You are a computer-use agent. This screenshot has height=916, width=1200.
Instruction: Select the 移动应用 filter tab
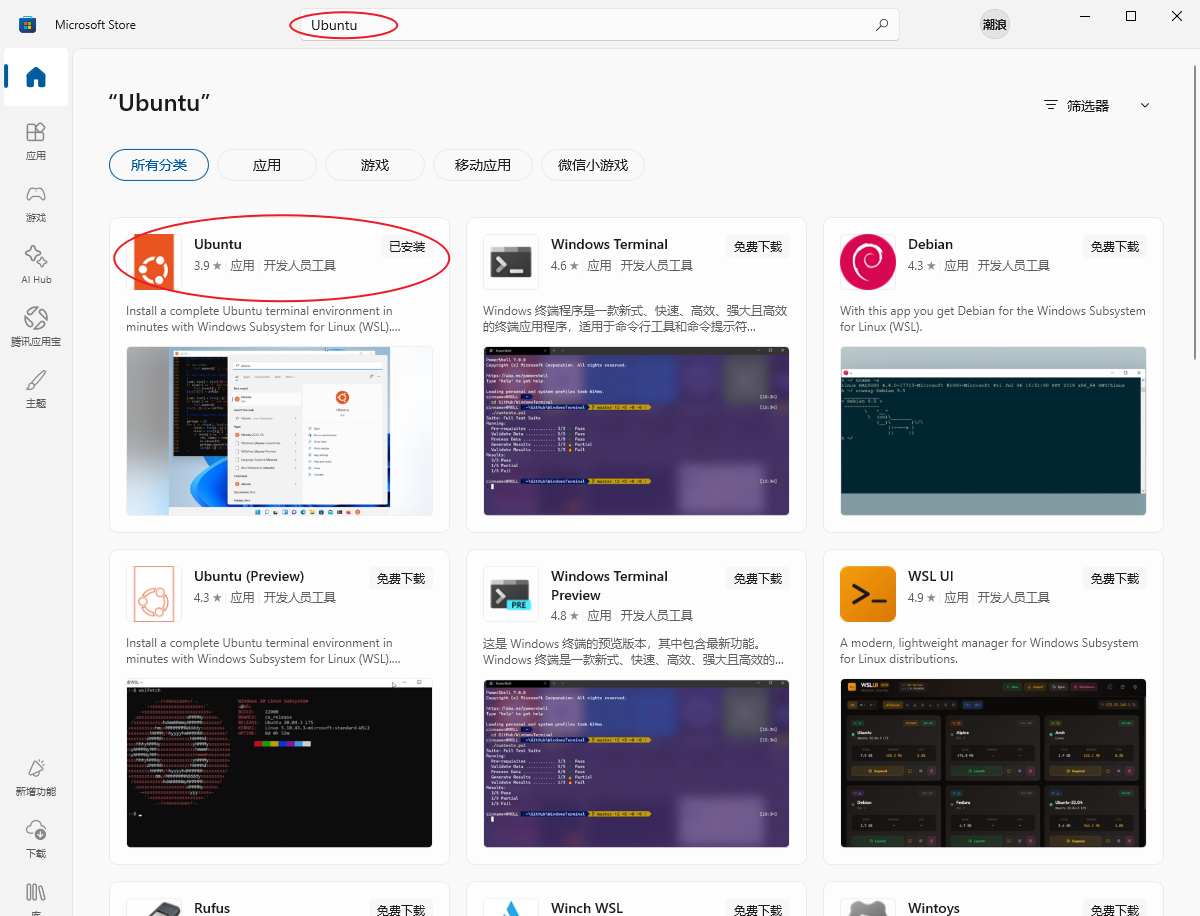click(x=483, y=165)
